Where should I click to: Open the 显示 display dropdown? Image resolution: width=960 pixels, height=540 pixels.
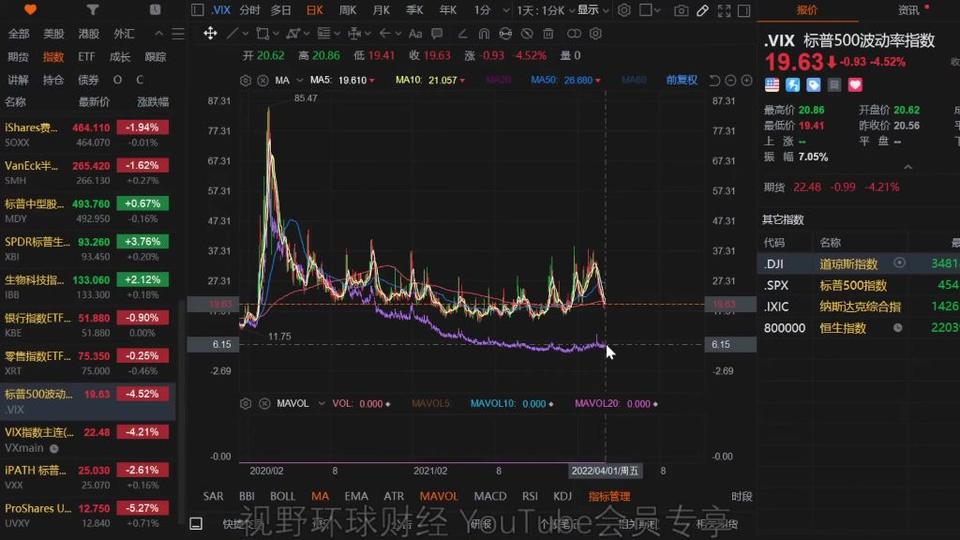(x=593, y=10)
